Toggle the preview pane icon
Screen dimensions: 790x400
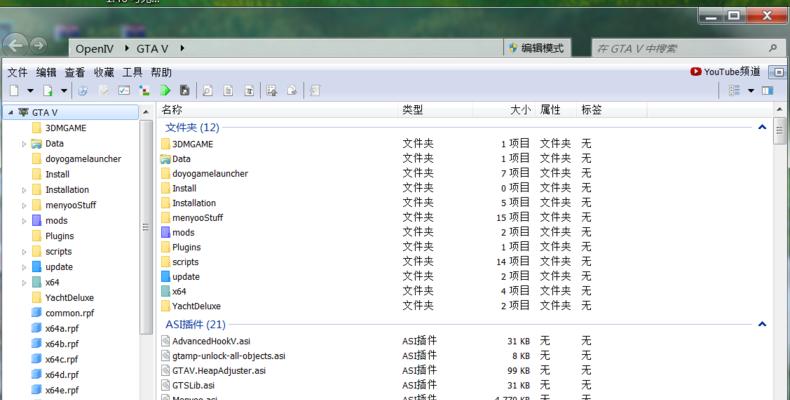767,91
